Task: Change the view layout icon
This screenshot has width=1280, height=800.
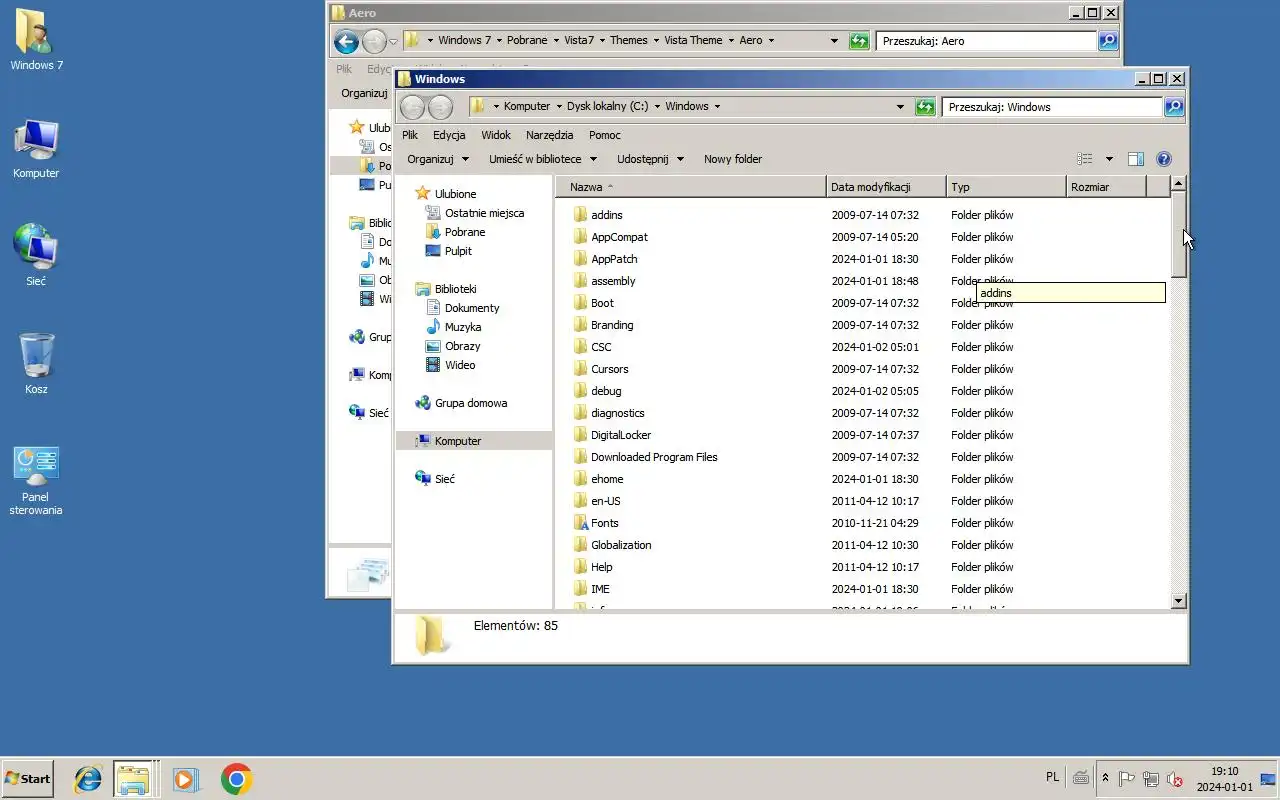Action: tap(1085, 159)
